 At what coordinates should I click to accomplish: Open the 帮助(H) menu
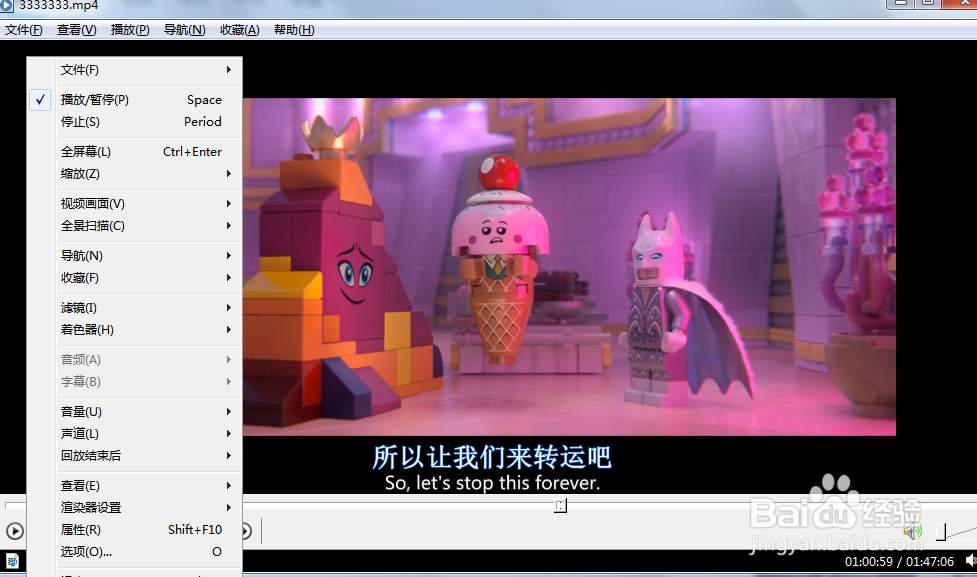(295, 29)
